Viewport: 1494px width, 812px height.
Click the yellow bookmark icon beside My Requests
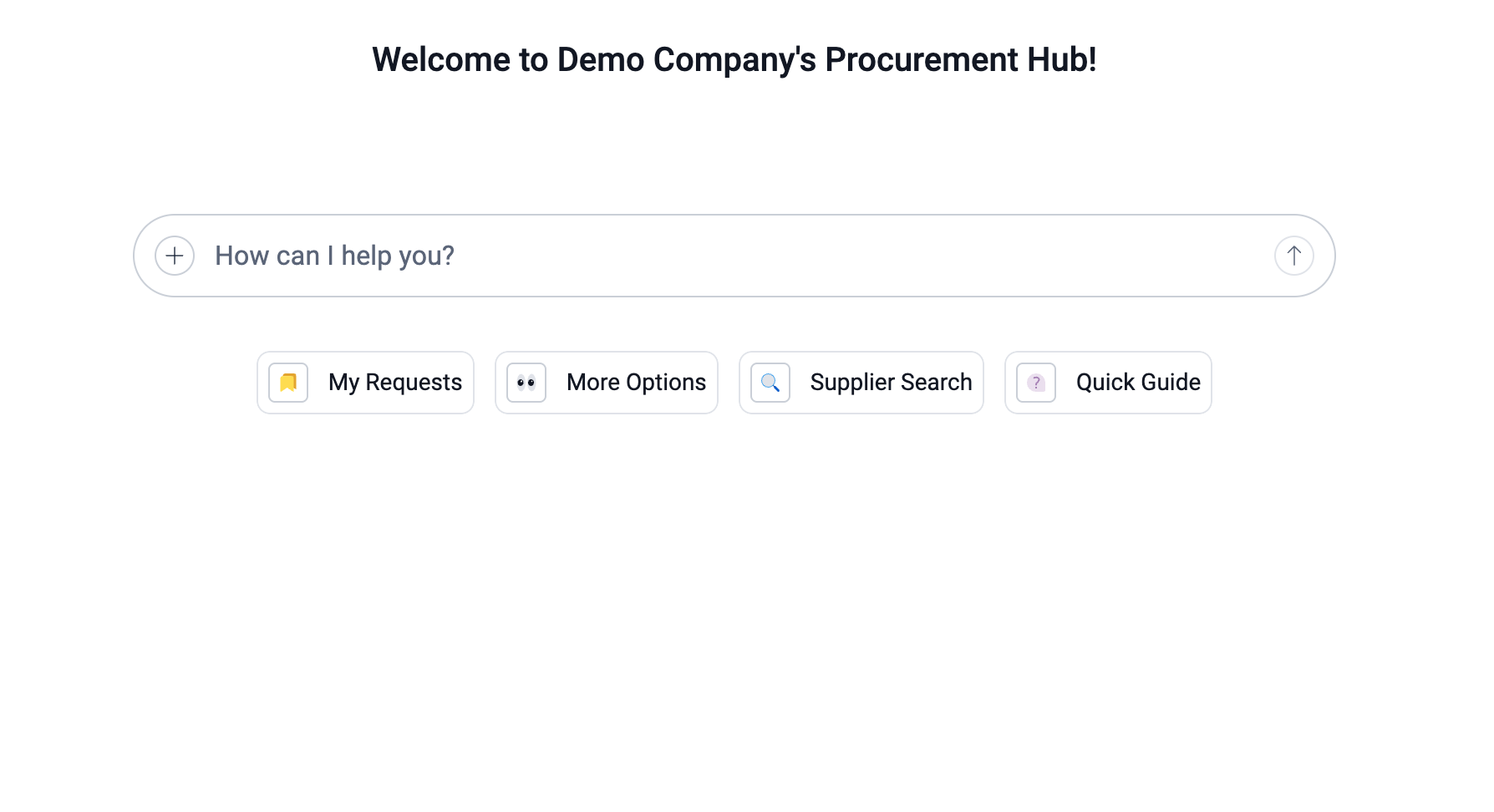click(288, 383)
